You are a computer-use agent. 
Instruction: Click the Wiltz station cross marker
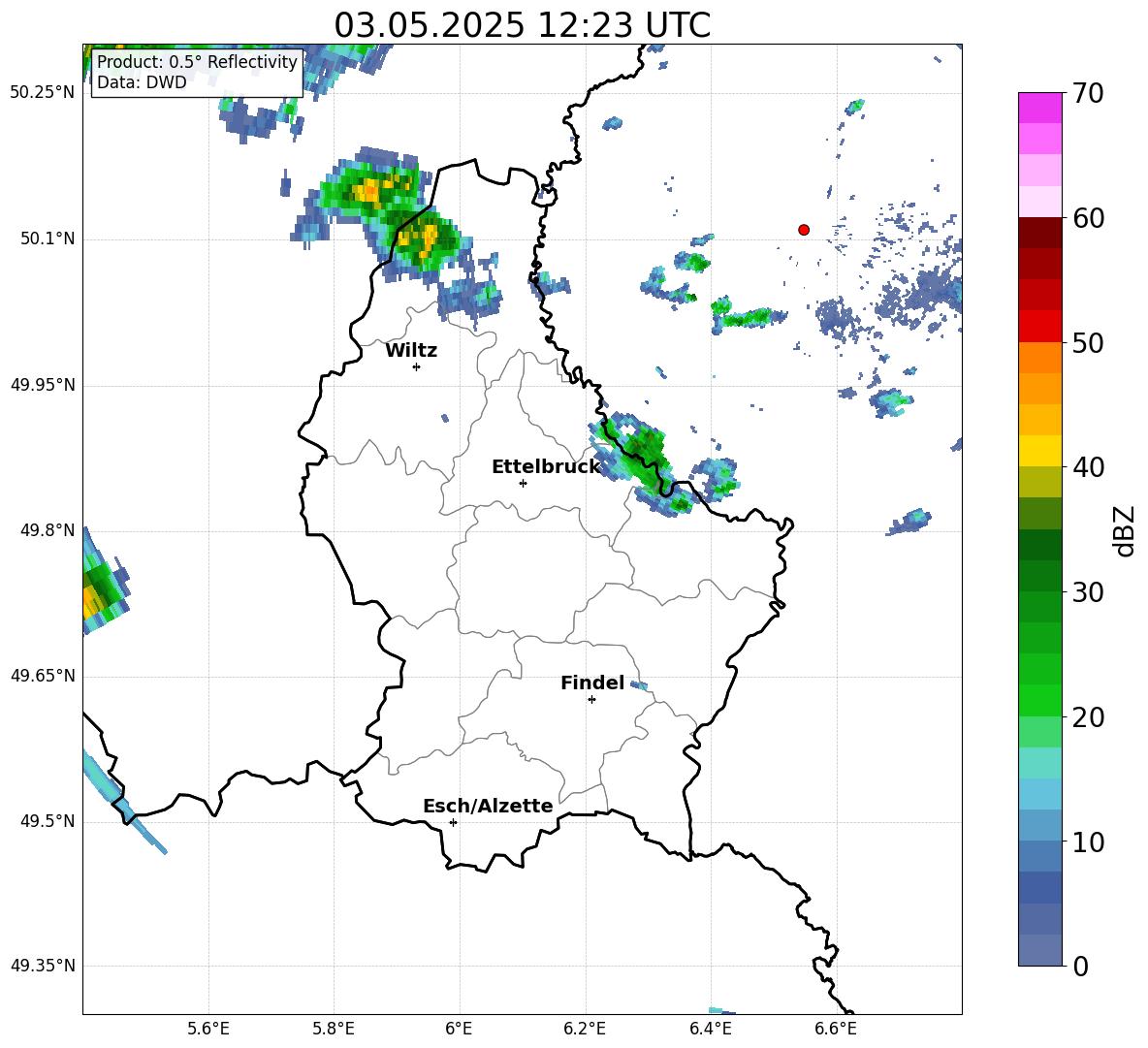point(417,366)
